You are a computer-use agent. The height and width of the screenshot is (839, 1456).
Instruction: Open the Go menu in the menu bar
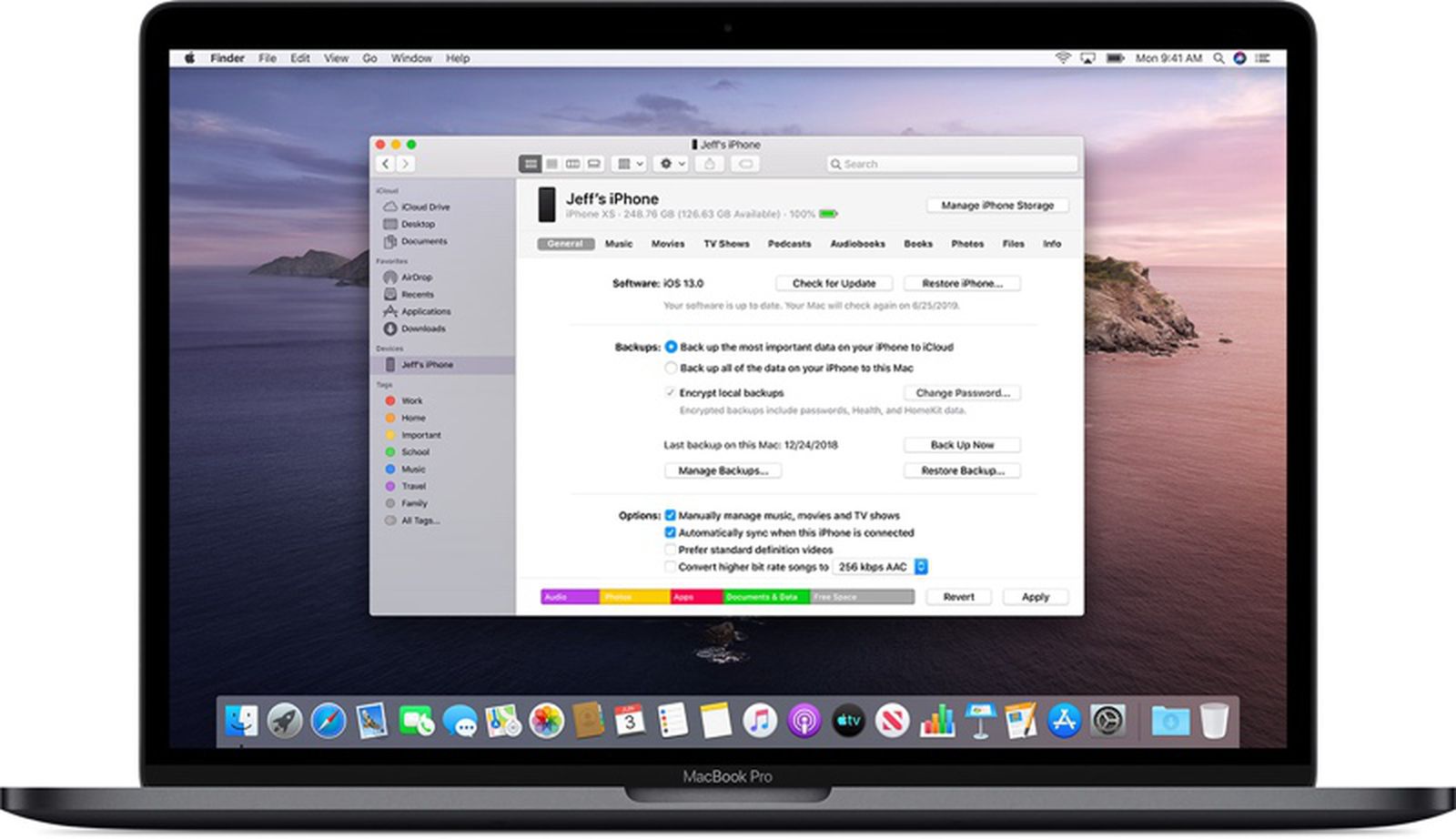(368, 57)
